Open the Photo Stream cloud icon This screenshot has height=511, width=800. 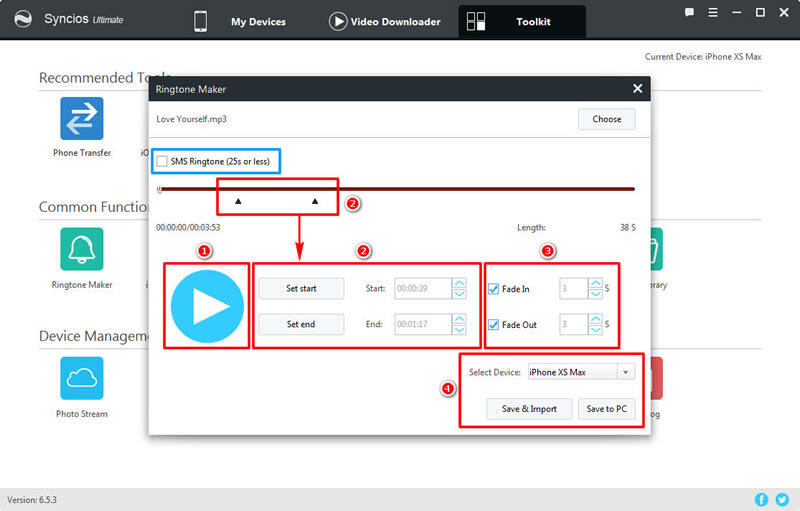[82, 378]
